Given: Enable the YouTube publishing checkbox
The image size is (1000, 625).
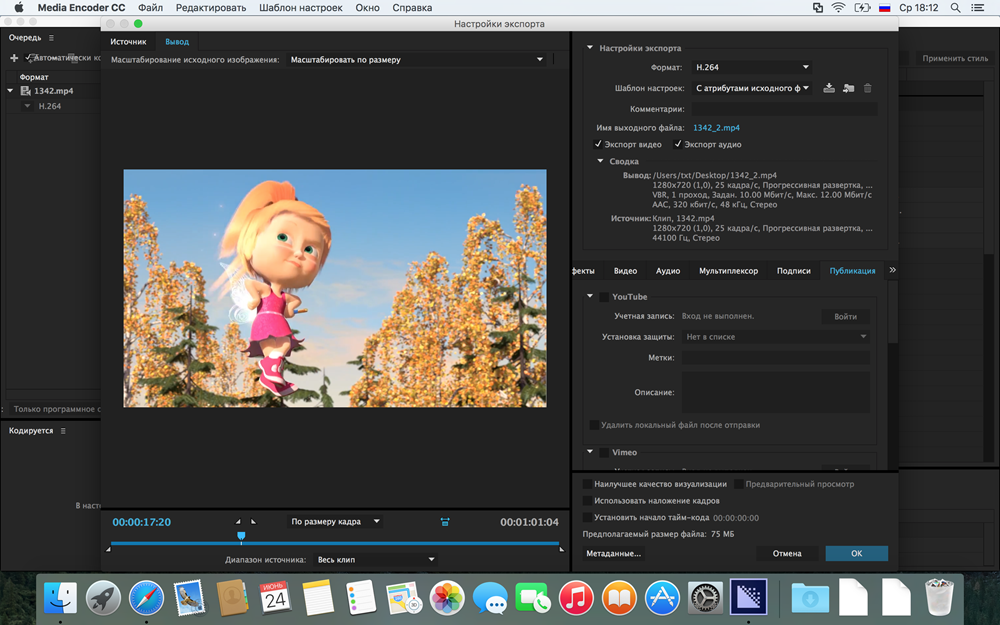Looking at the screenshot, I should coord(604,297).
